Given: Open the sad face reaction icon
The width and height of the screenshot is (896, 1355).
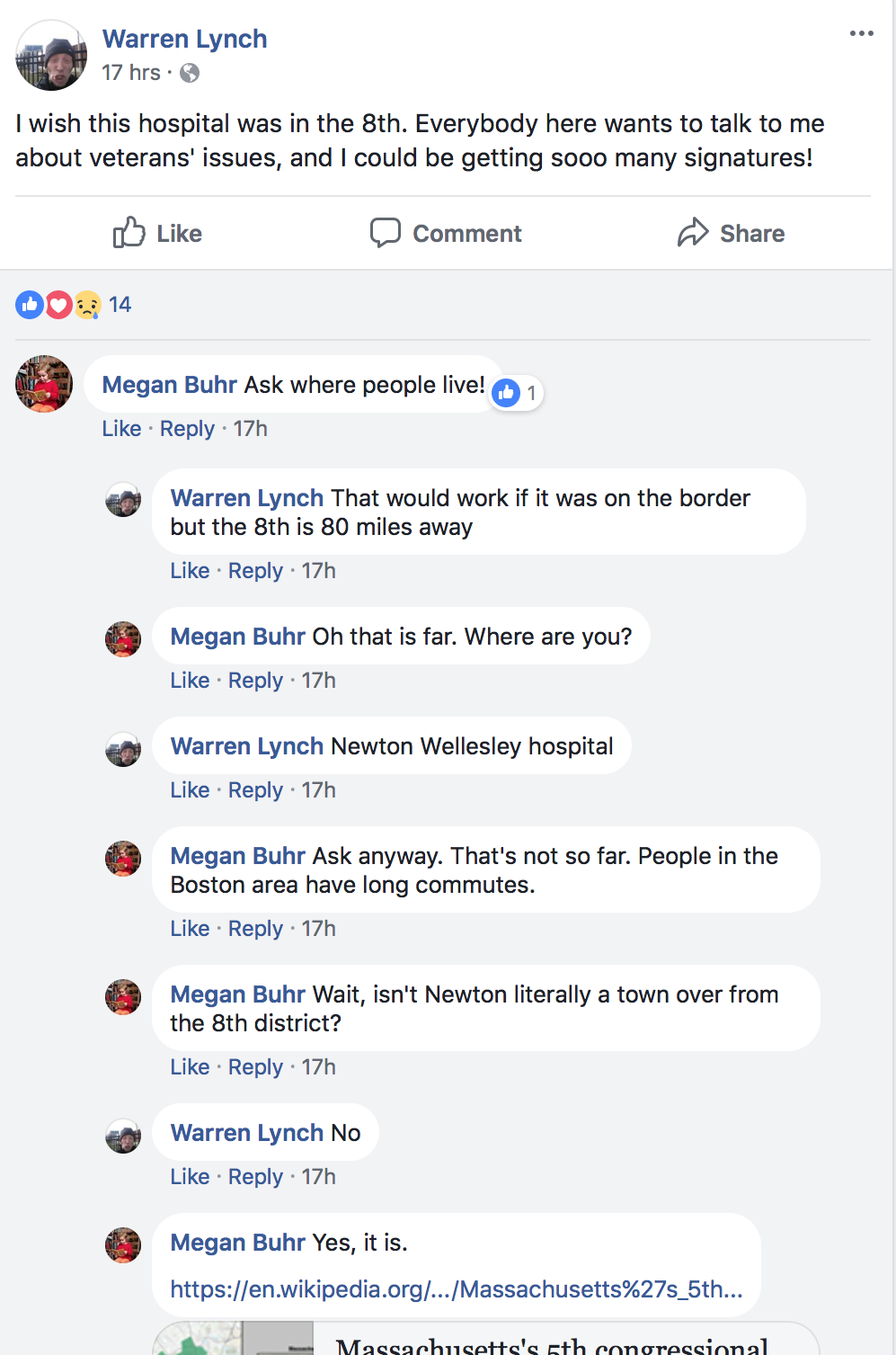Looking at the screenshot, I should [87, 305].
